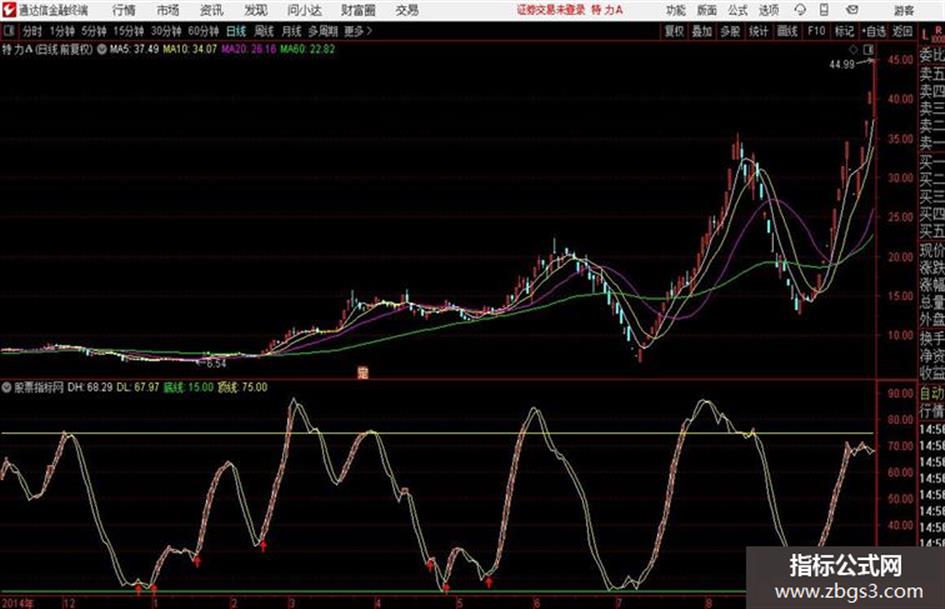Click the 多股 multi-stock toolbar button

730,31
